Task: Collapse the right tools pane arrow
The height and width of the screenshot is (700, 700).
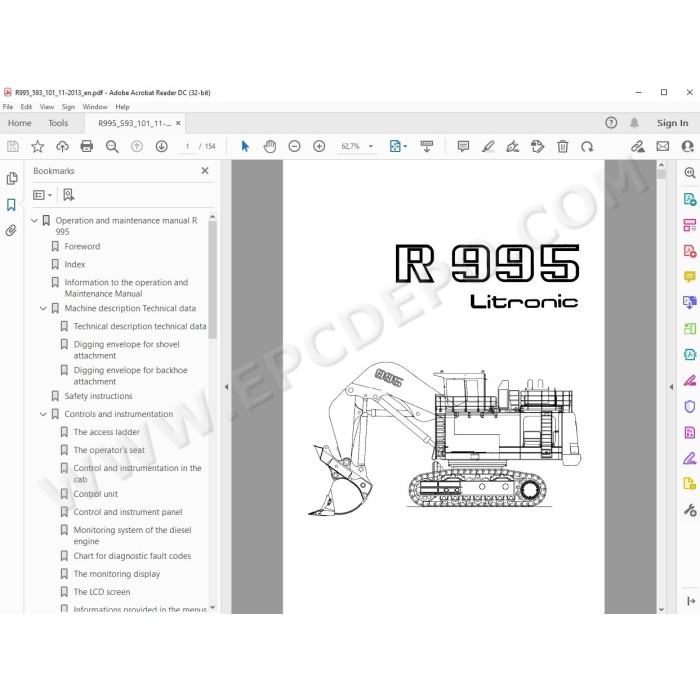Action: (671, 387)
